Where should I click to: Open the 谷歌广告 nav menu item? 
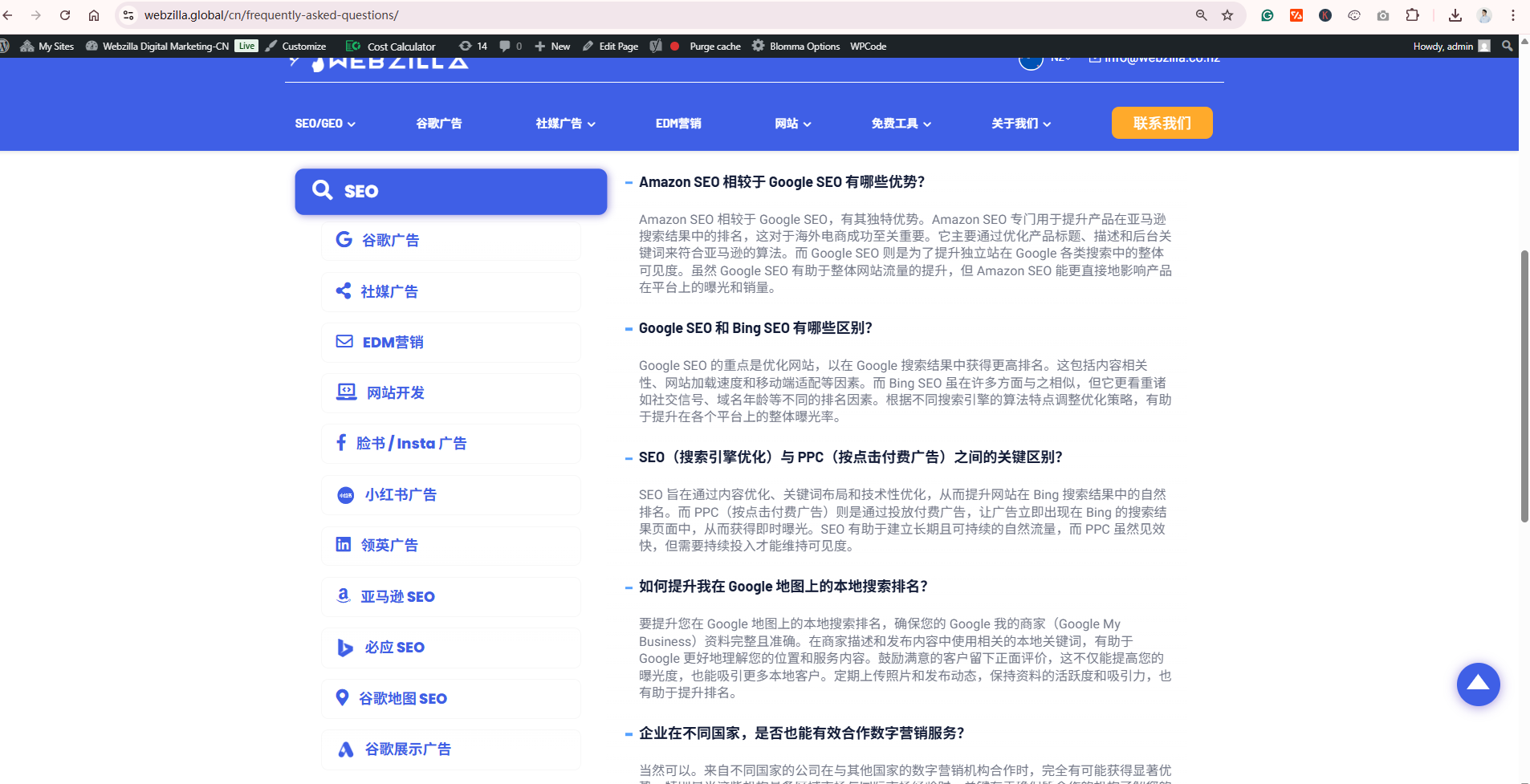click(439, 124)
